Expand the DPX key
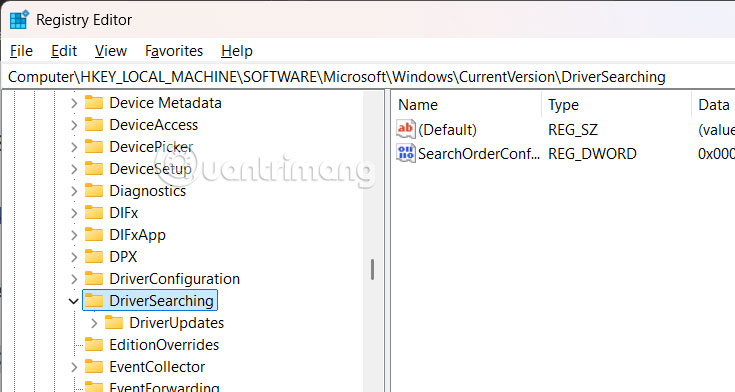 tap(74, 257)
